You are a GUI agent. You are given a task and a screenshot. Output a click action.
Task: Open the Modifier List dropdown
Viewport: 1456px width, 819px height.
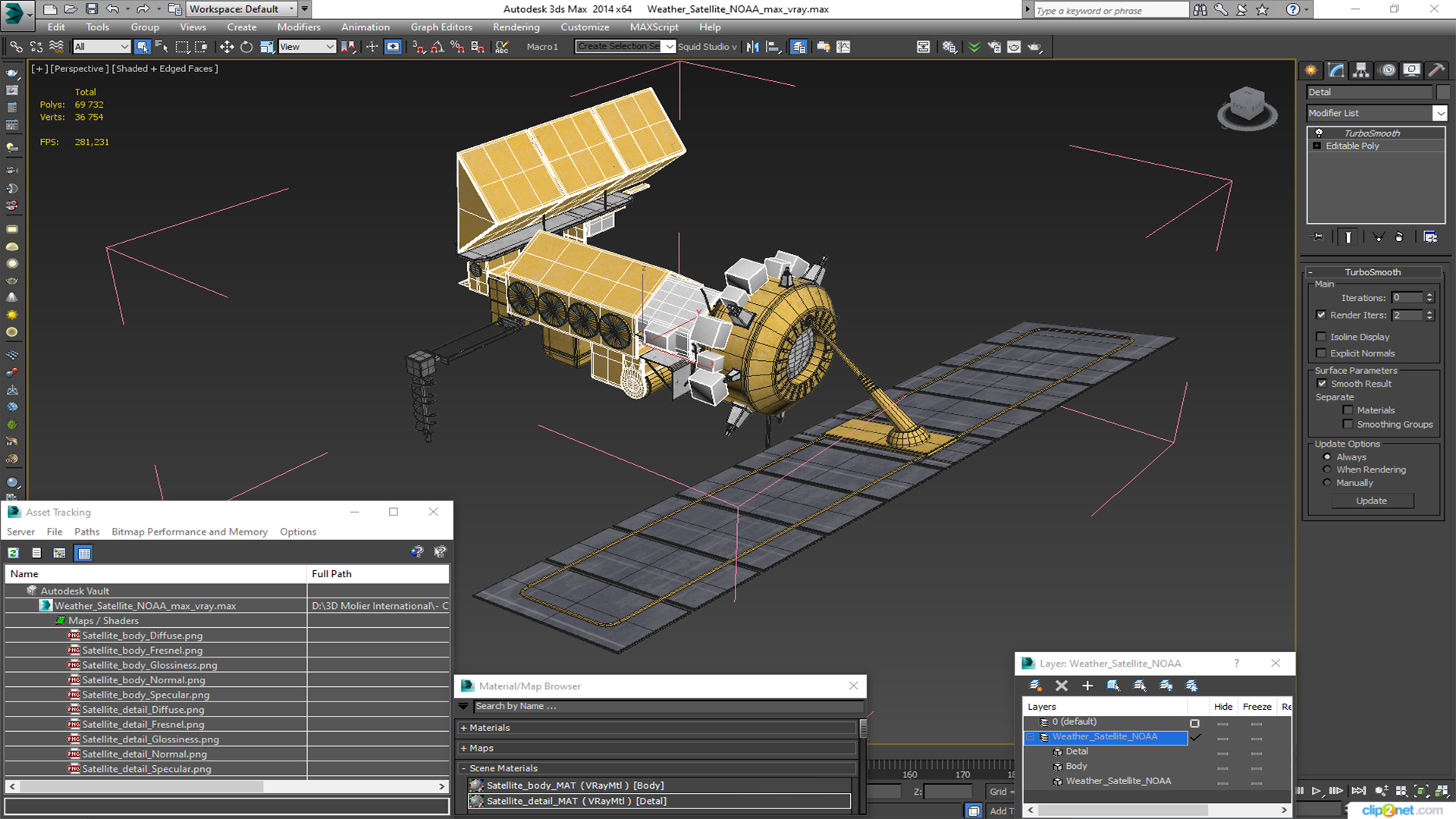1439,113
